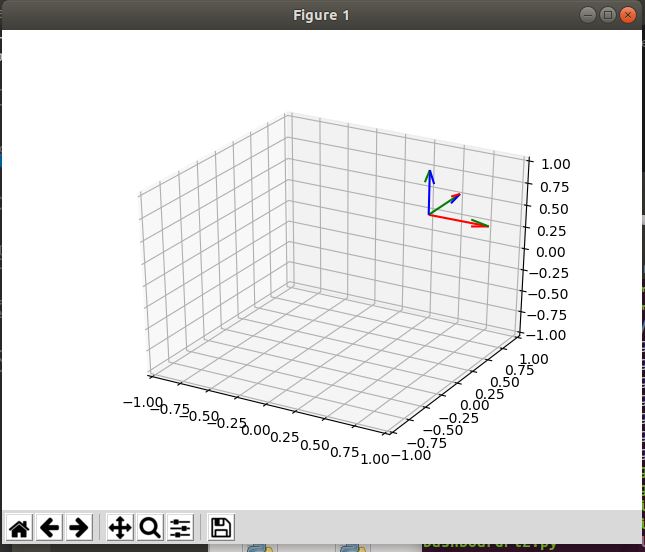The width and height of the screenshot is (645, 552).
Task: Minimize the Figure 1 window
Action: 587,15
